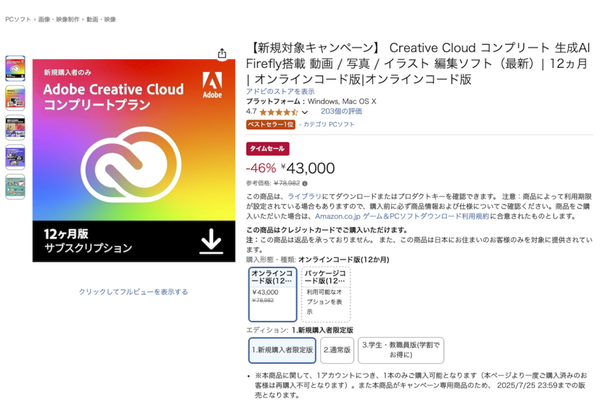Open the PCソフト breadcrumb link
The image size is (600, 401).
[x=18, y=20]
